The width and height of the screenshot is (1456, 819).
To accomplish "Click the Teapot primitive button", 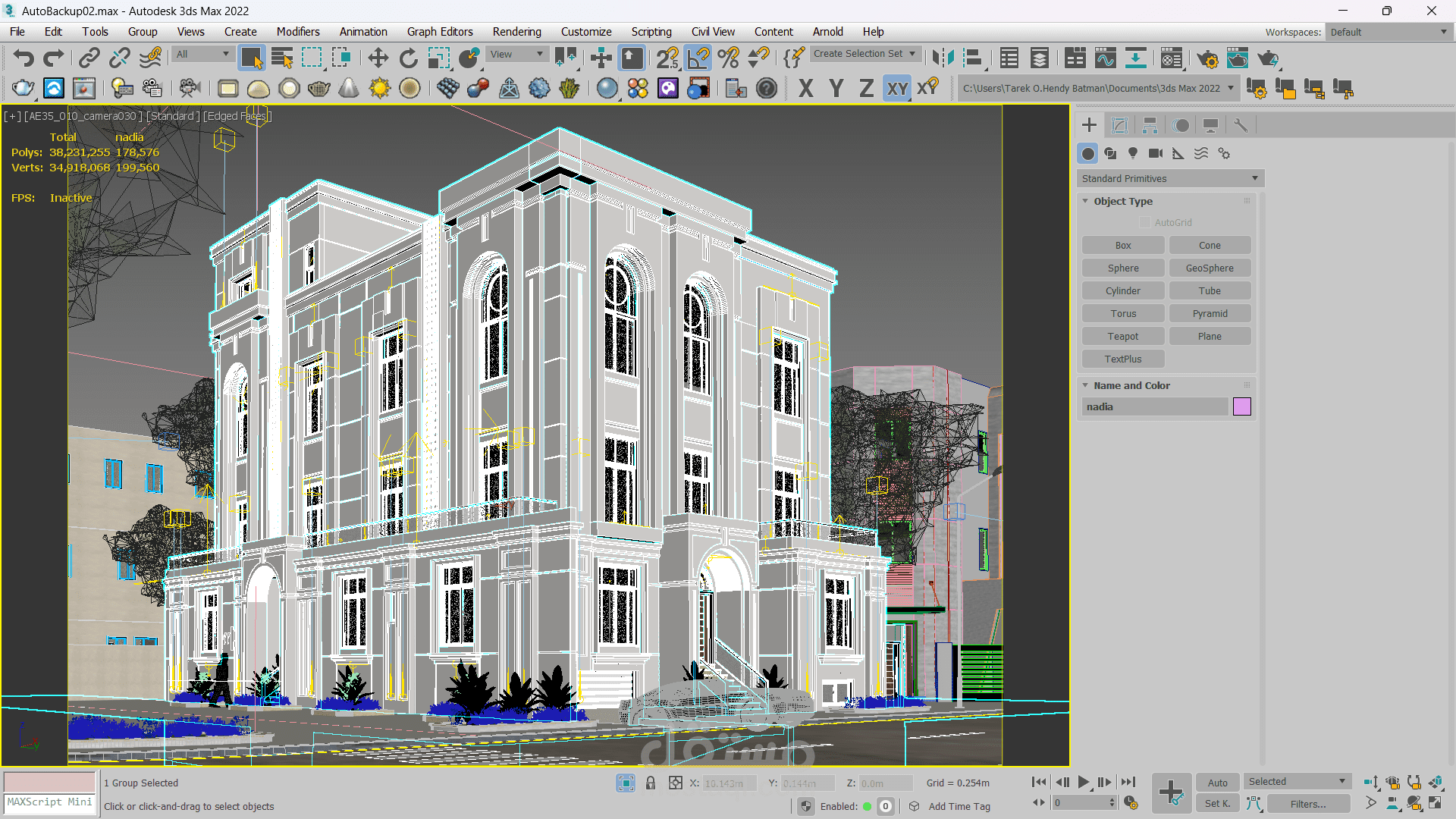I will 1122,336.
